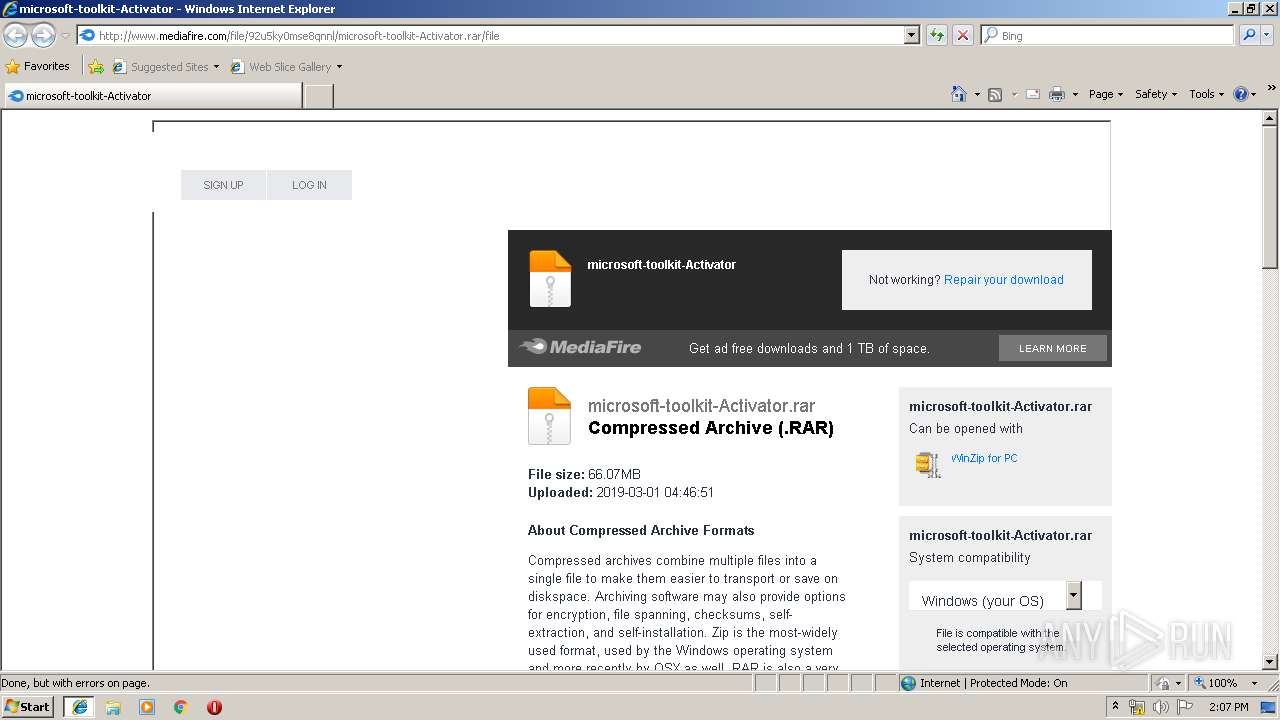Open the address bar history dropdown

click(911, 35)
